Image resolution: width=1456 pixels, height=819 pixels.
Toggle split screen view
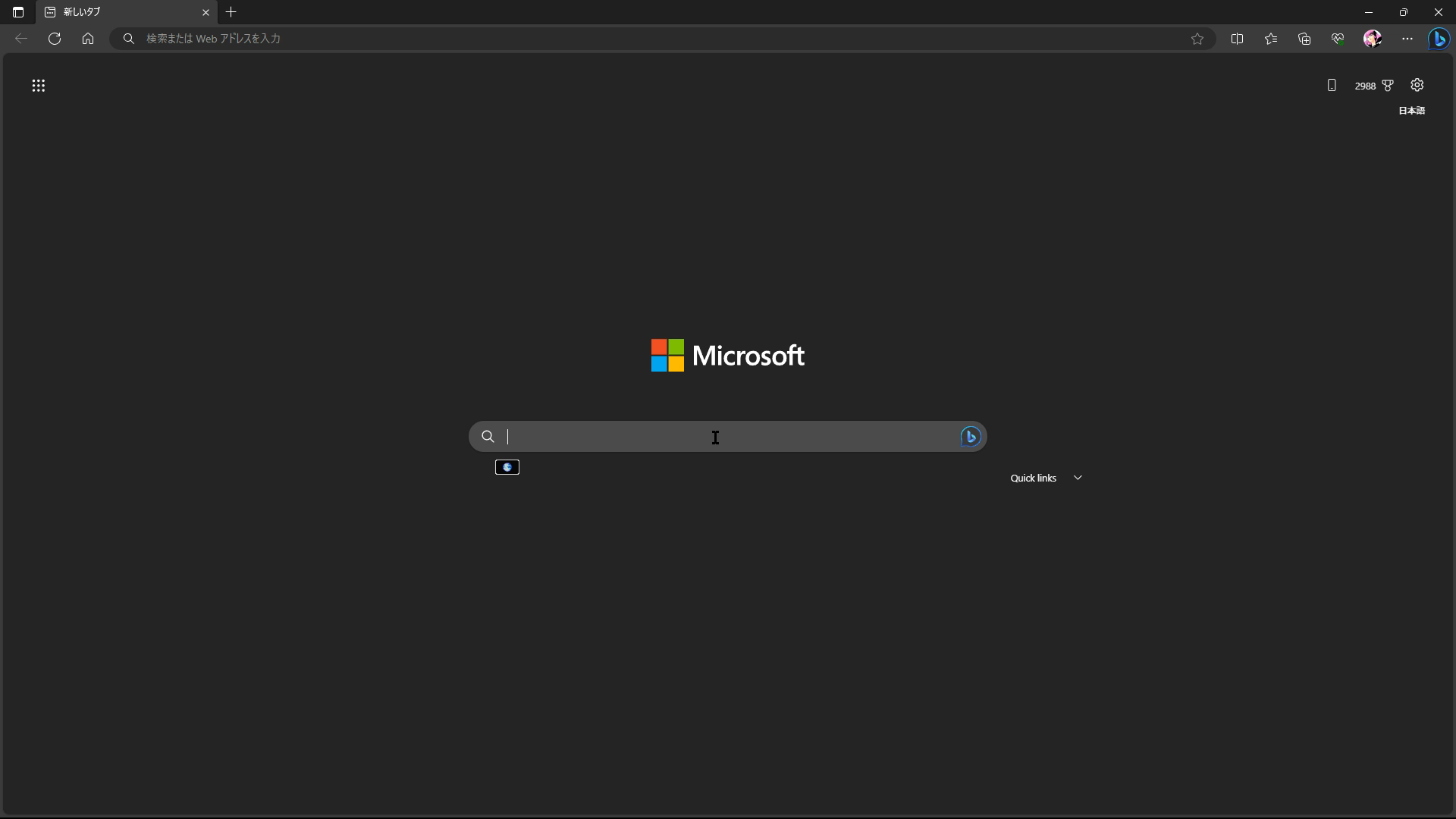pos(1237,39)
